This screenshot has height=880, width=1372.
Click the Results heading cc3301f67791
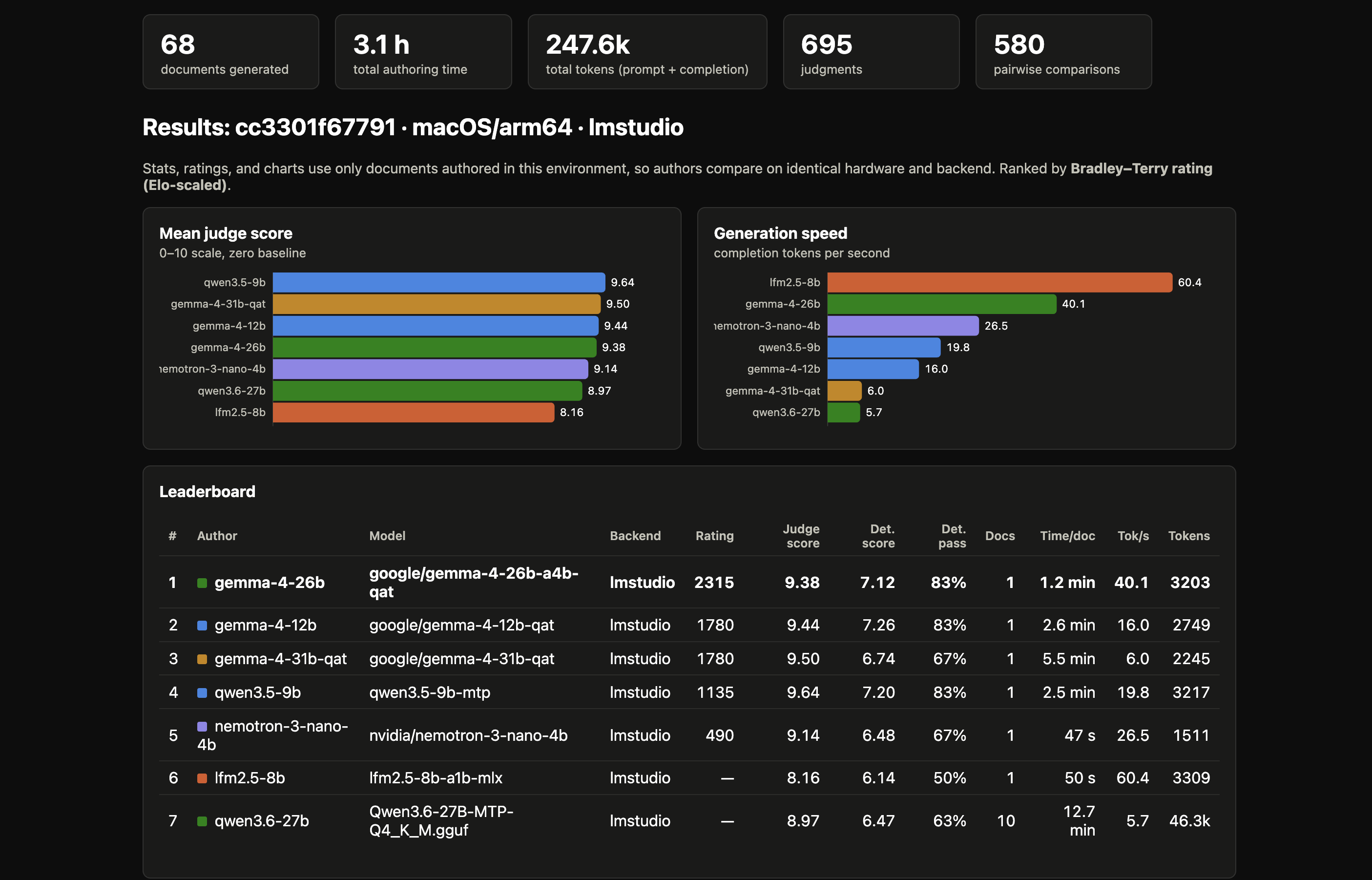(x=413, y=127)
